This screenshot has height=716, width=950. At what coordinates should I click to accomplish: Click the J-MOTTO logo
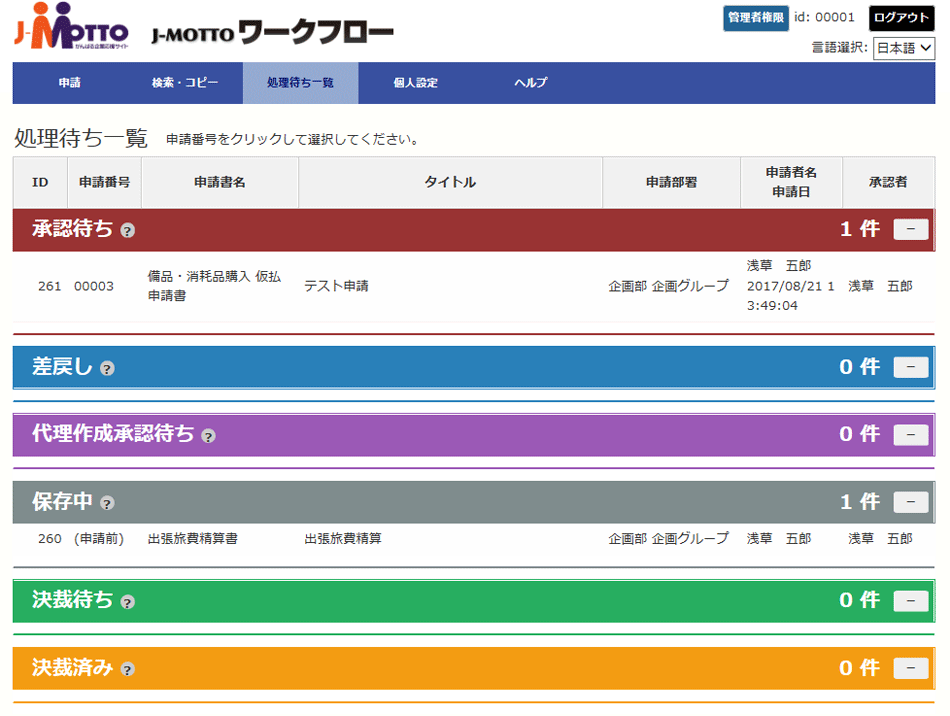pos(72,29)
